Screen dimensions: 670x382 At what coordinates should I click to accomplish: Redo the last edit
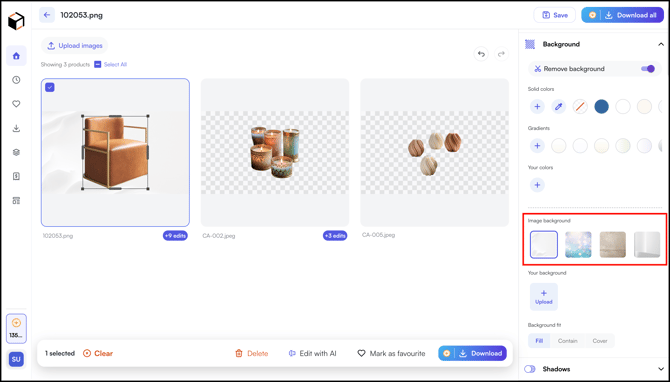501,54
